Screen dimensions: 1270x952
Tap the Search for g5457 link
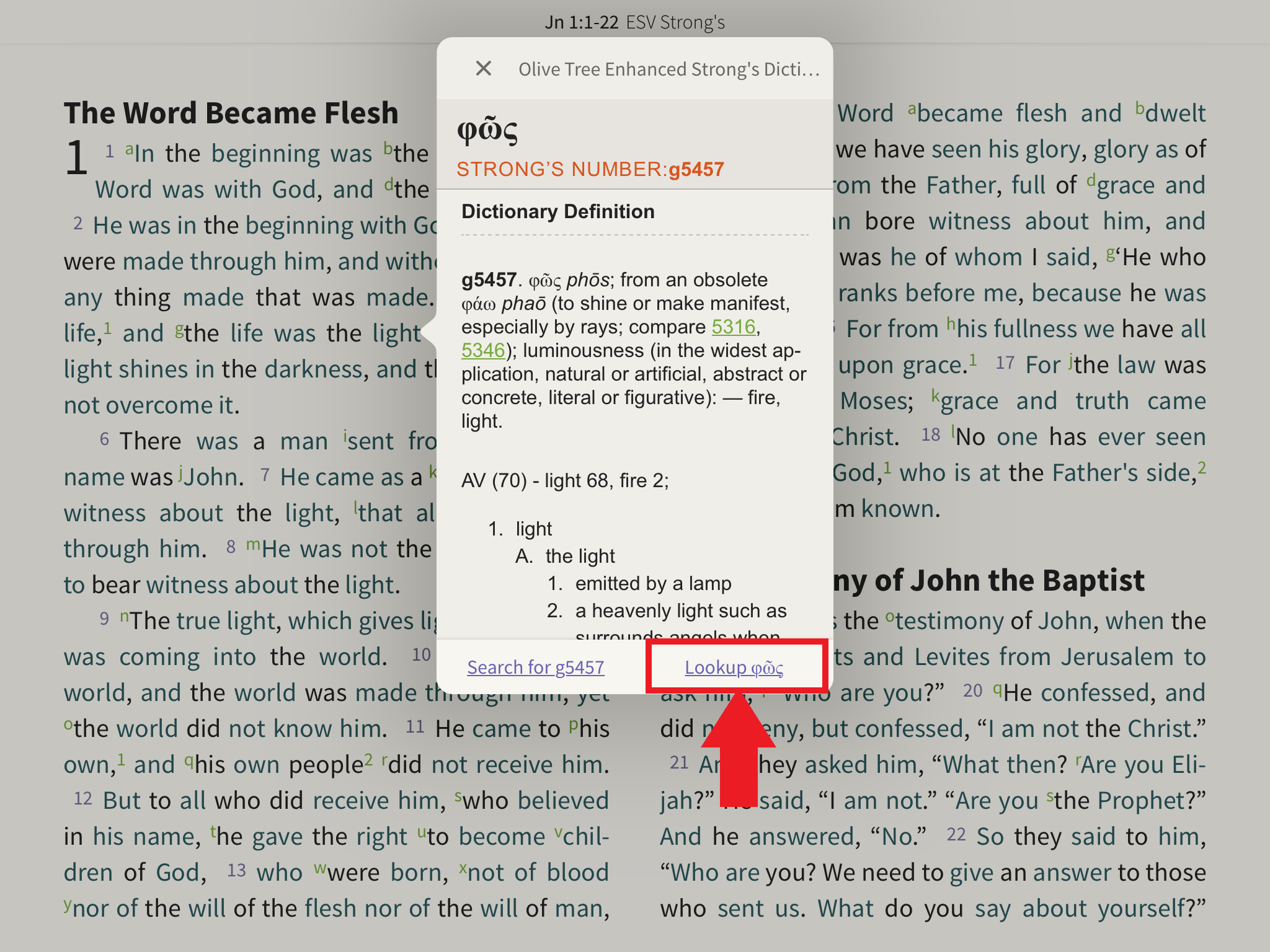click(x=536, y=667)
